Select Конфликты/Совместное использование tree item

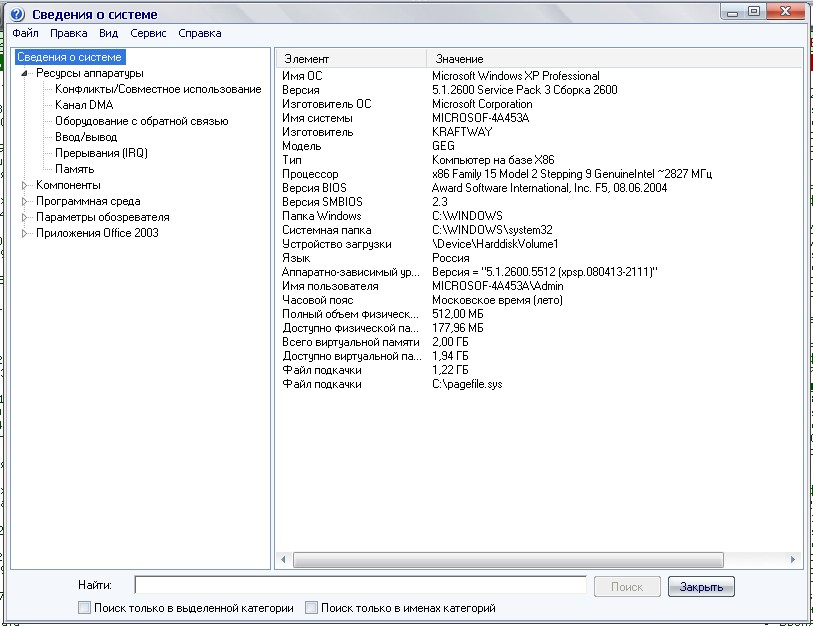[158, 89]
